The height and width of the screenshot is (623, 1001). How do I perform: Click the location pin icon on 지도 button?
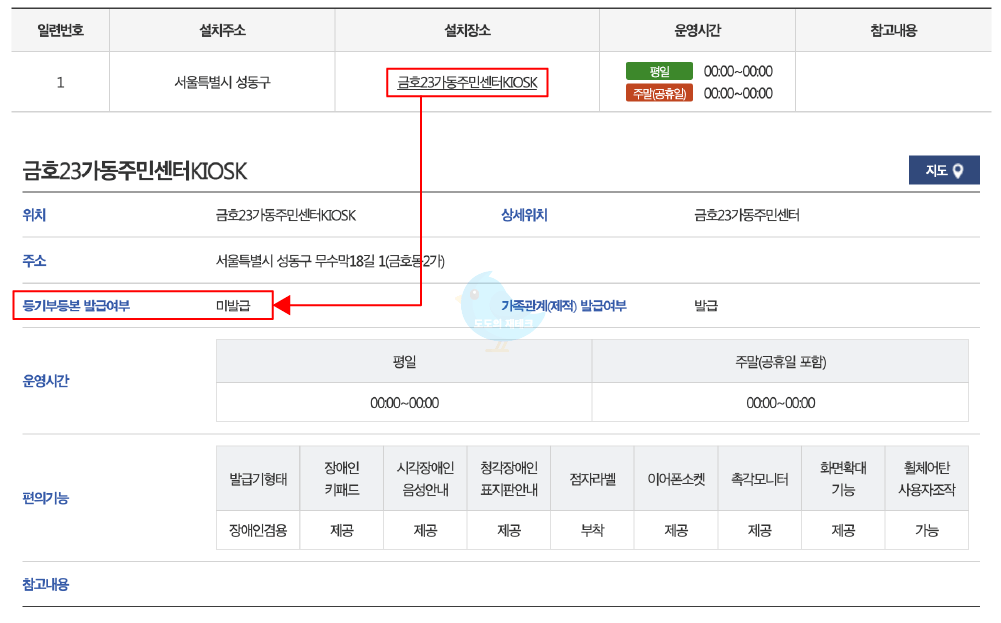958,171
